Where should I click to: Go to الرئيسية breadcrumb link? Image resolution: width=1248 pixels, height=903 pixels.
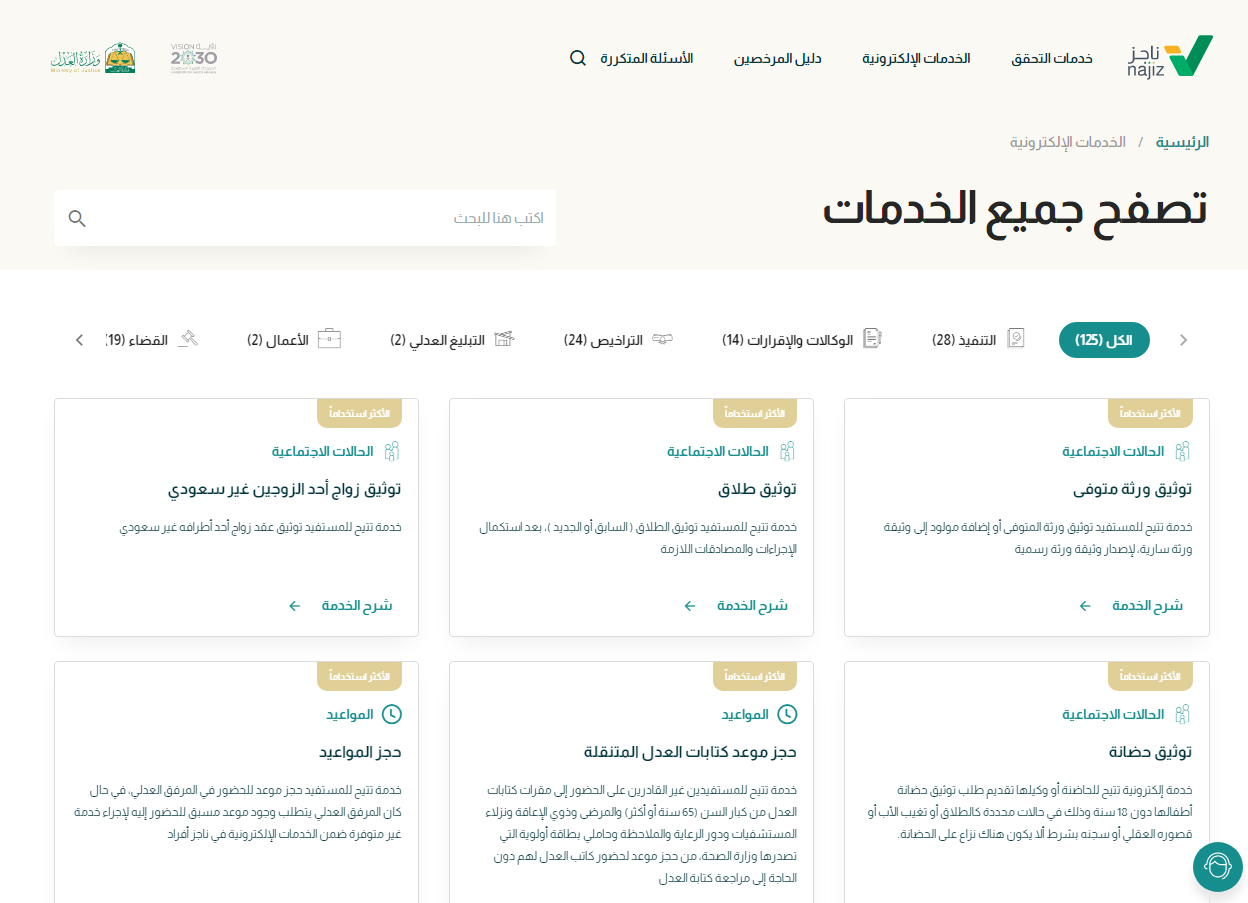click(1183, 142)
